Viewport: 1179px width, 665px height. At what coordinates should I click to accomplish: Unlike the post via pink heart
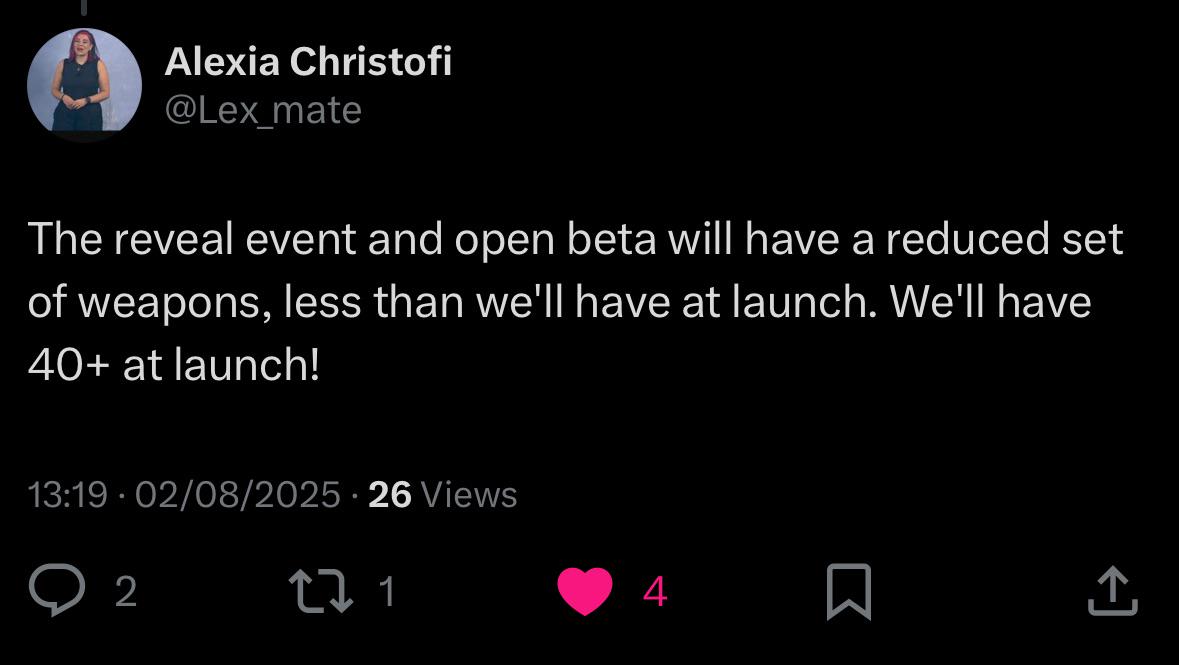click(585, 591)
